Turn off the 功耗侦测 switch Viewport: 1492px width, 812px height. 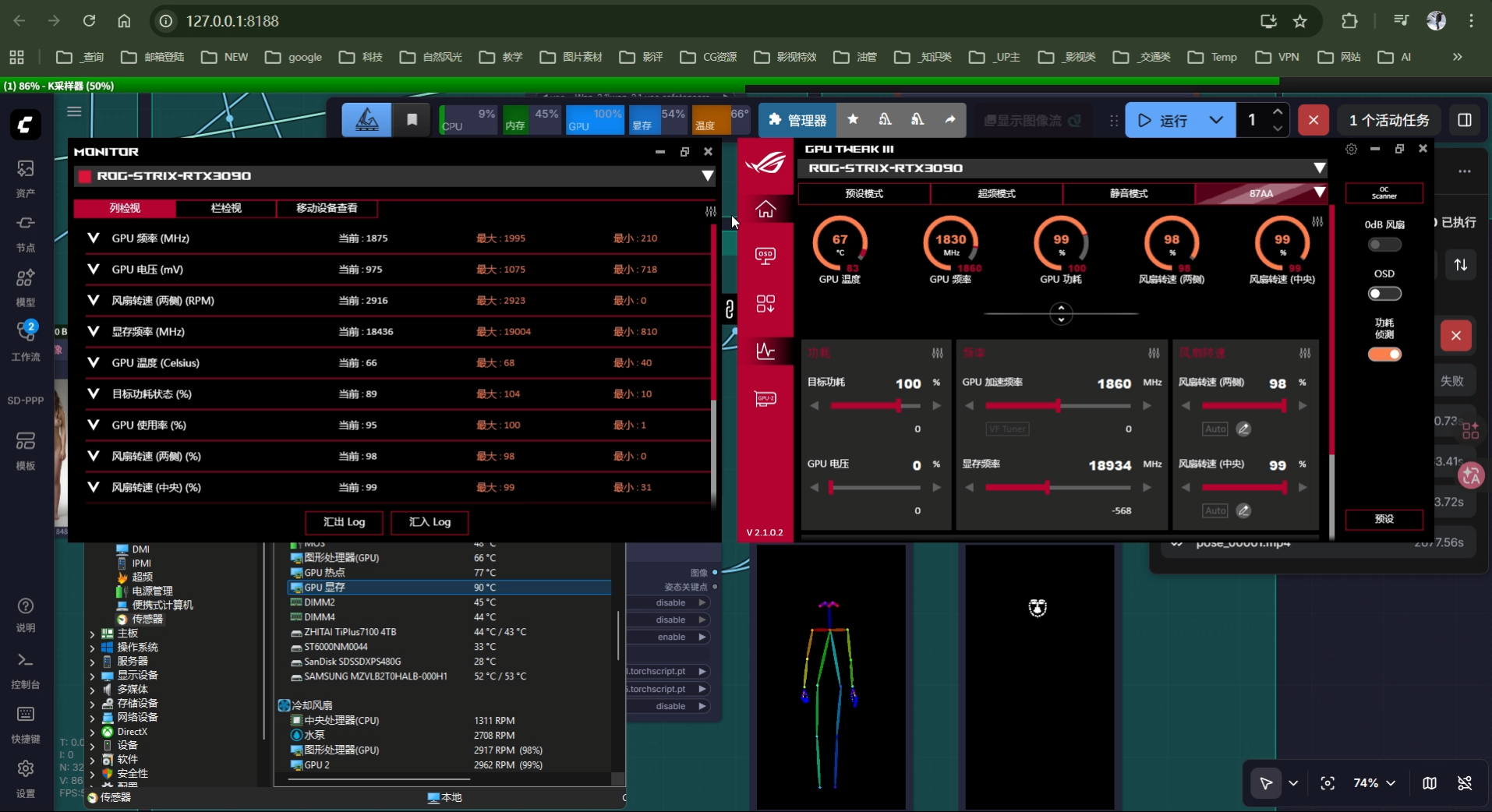(x=1384, y=355)
